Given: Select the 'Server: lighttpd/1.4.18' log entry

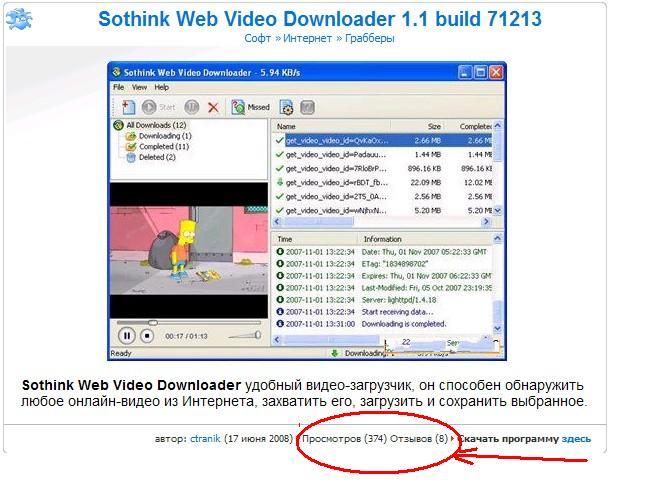Looking at the screenshot, I should point(383,300).
